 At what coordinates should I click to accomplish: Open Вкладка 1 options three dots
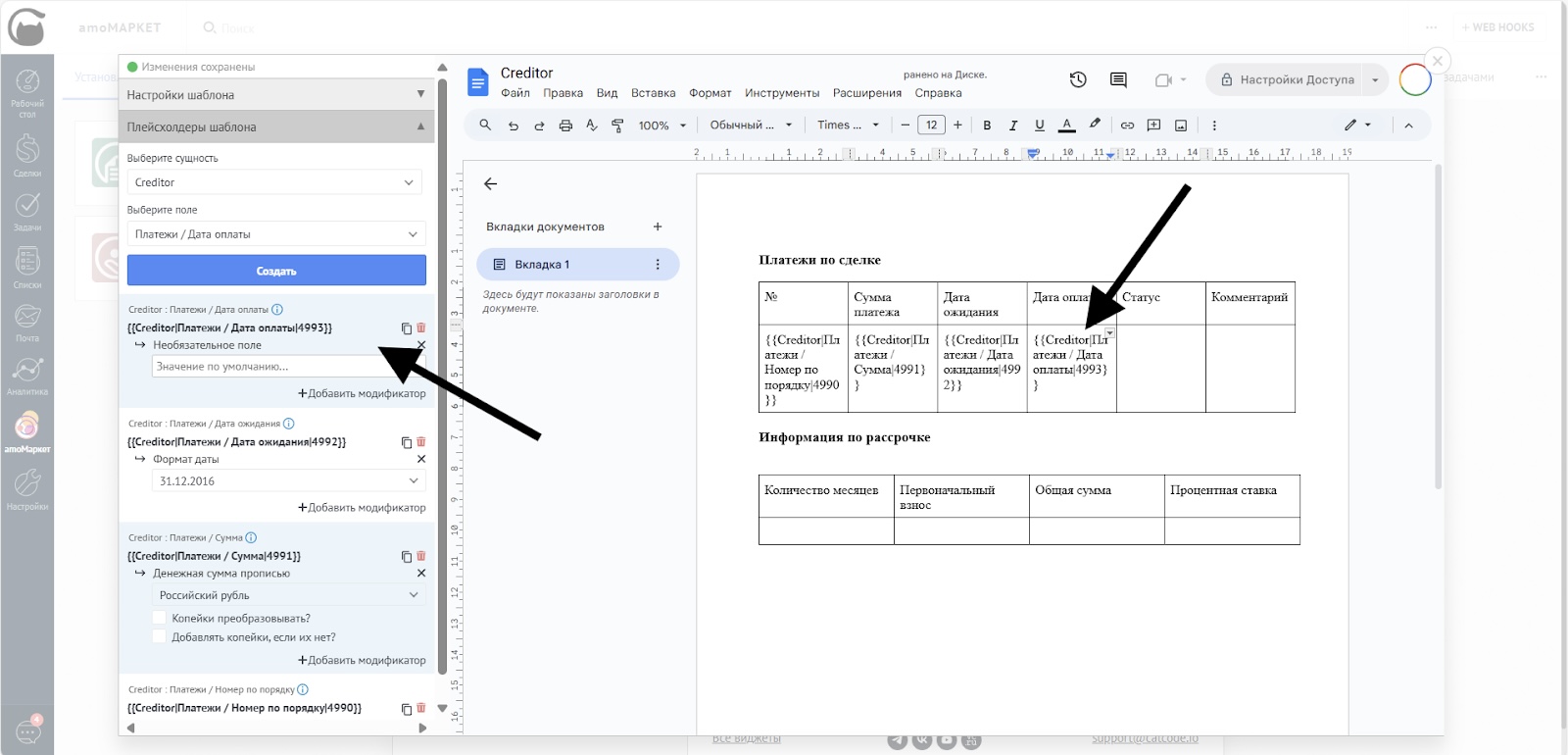(x=658, y=265)
